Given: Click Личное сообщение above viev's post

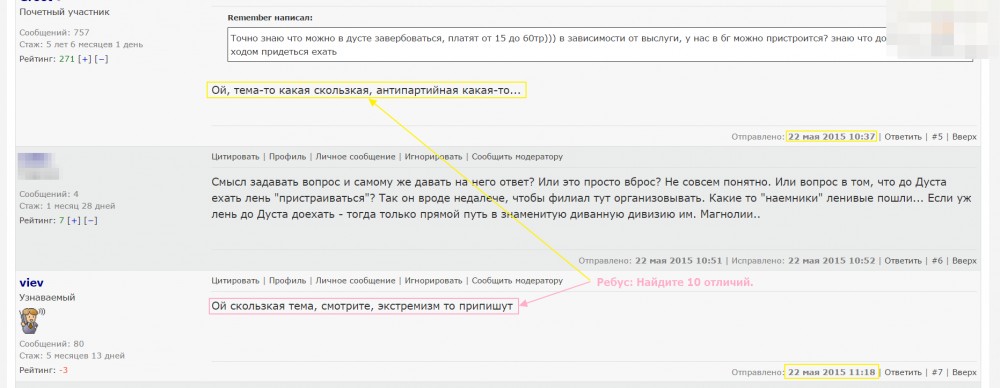Looking at the screenshot, I should (355, 280).
